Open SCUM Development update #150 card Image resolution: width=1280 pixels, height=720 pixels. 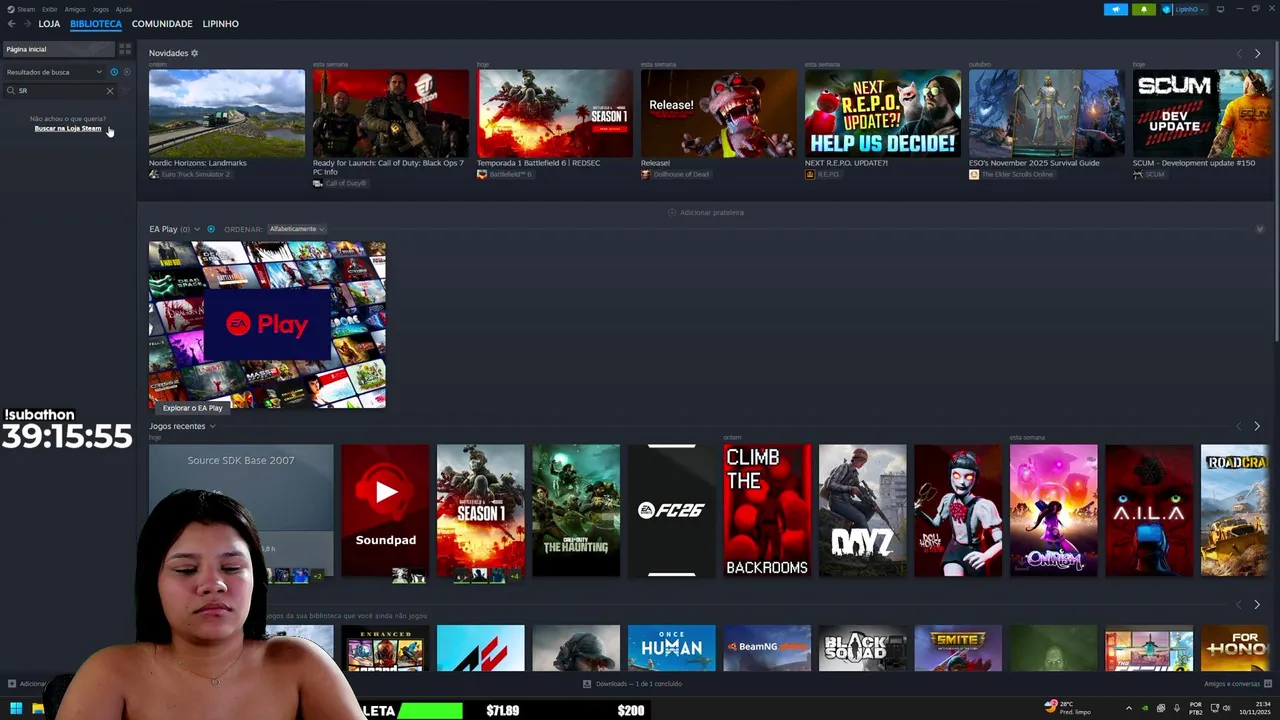[1203, 113]
